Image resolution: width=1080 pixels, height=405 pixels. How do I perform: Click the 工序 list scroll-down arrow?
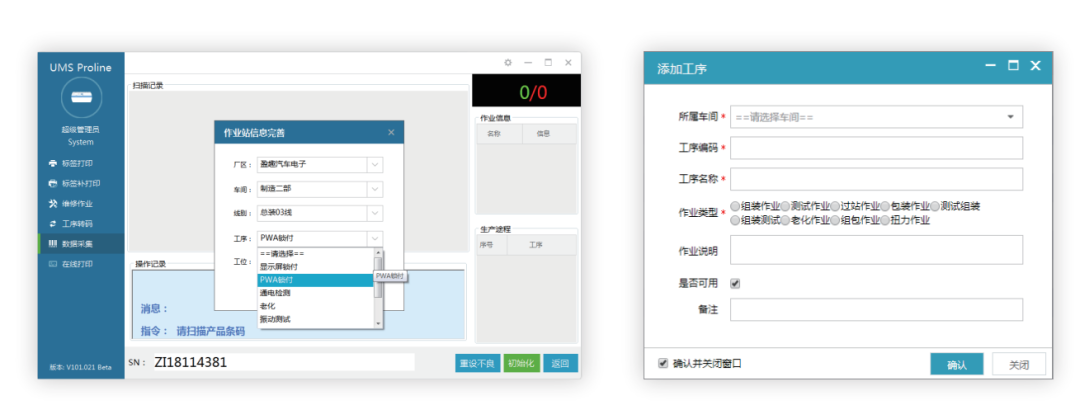coord(378,324)
